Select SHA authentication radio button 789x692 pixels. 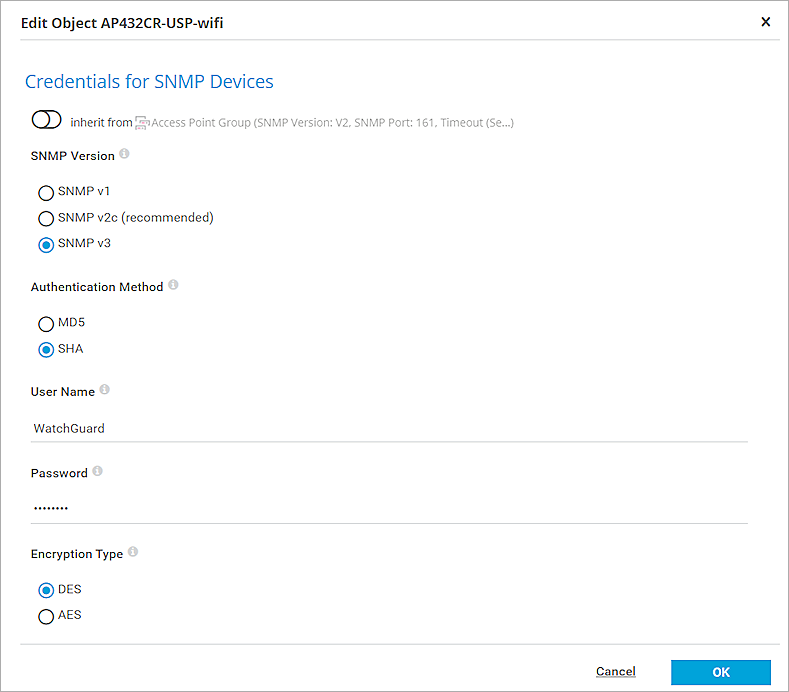pyautogui.click(x=46, y=350)
